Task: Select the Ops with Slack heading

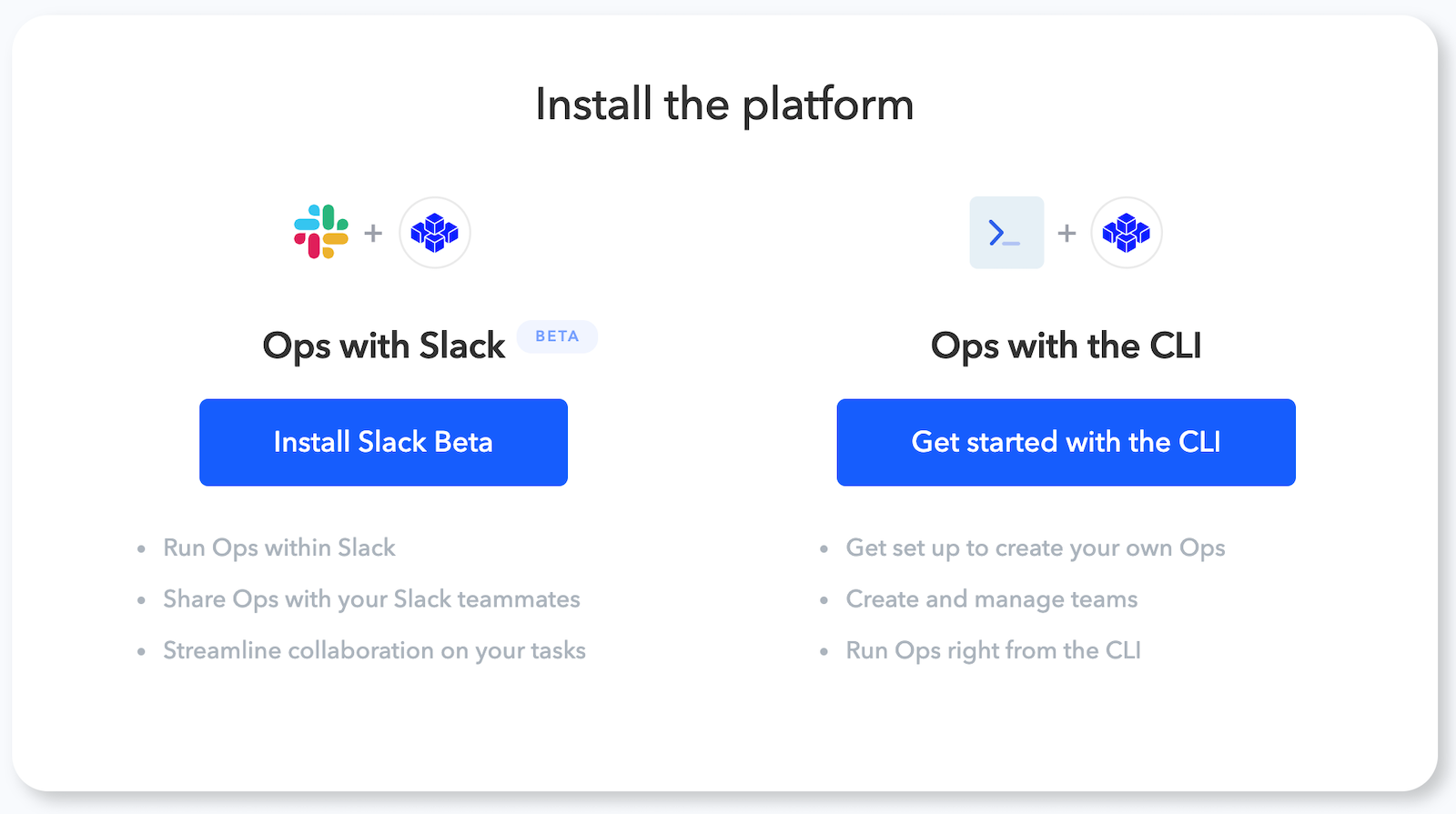Action: point(383,347)
